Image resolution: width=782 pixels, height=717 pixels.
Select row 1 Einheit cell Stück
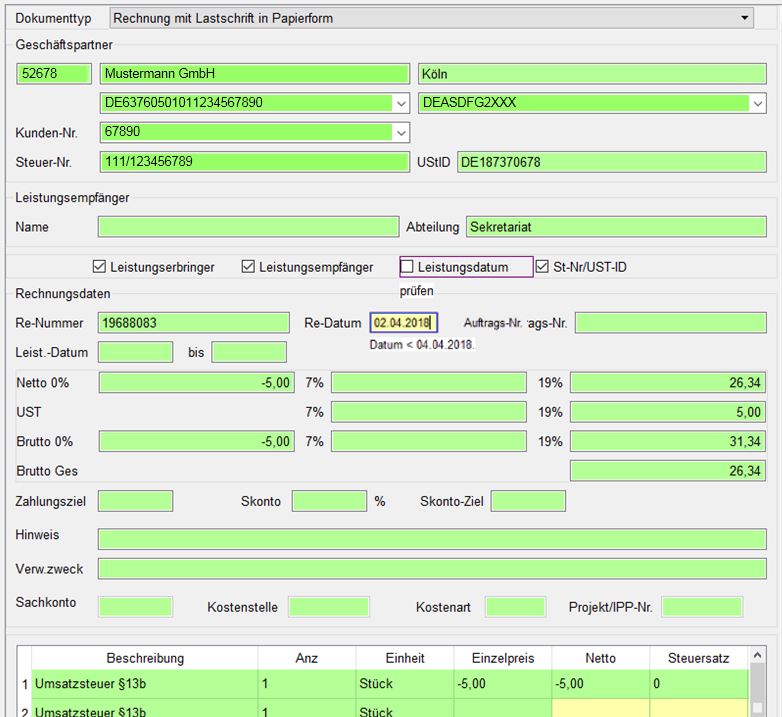coord(405,684)
